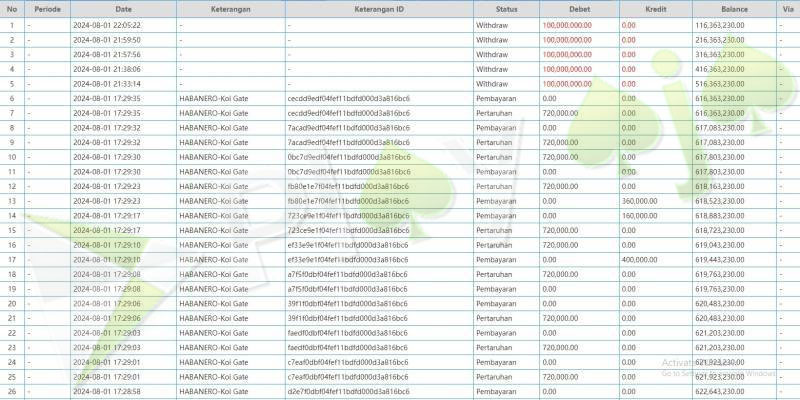The height and width of the screenshot is (400, 800).
Task: Click the ID starting with d2e7f0dbf04
Action: click(348, 391)
